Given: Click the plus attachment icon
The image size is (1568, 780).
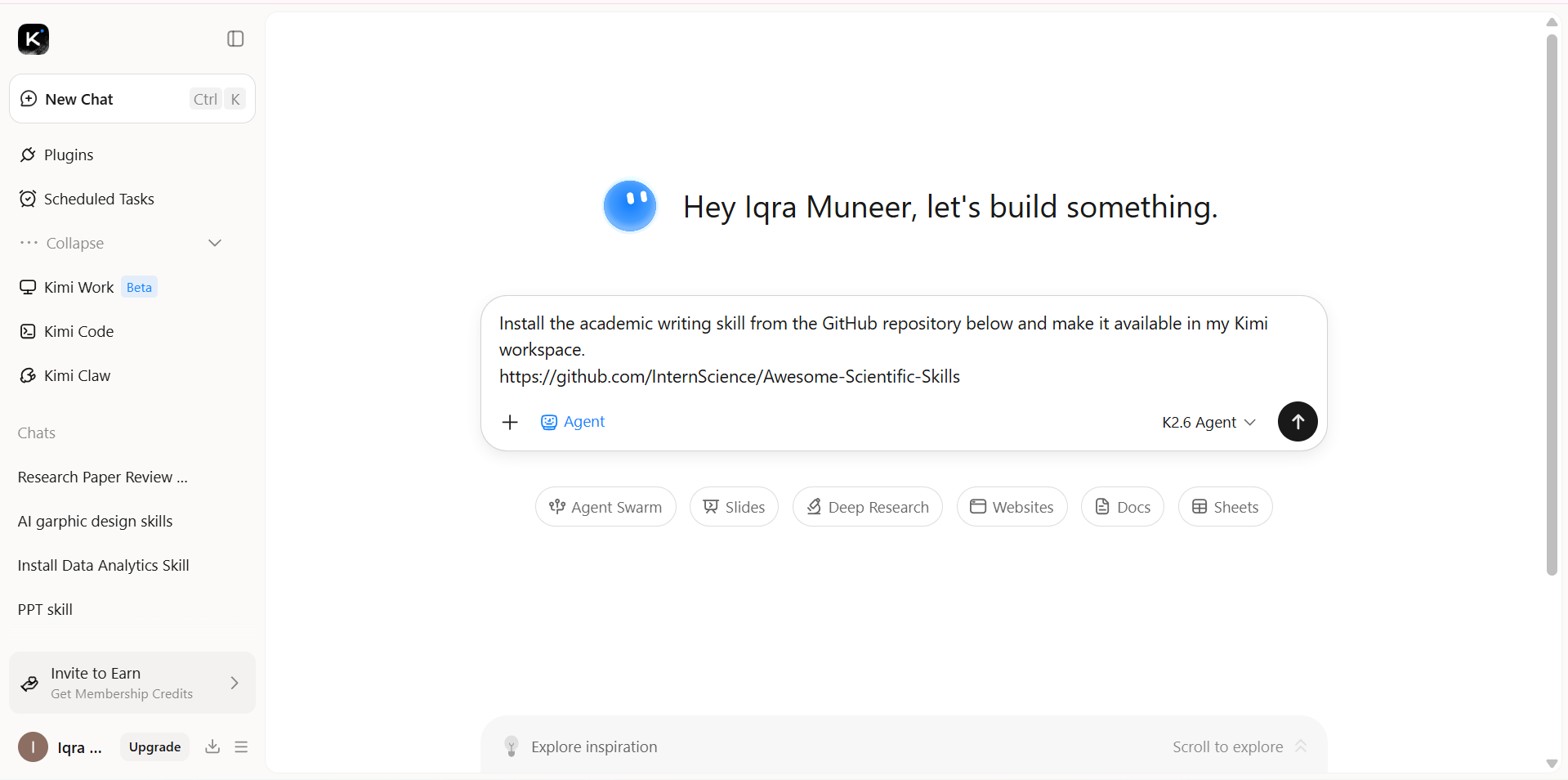Looking at the screenshot, I should click(510, 422).
